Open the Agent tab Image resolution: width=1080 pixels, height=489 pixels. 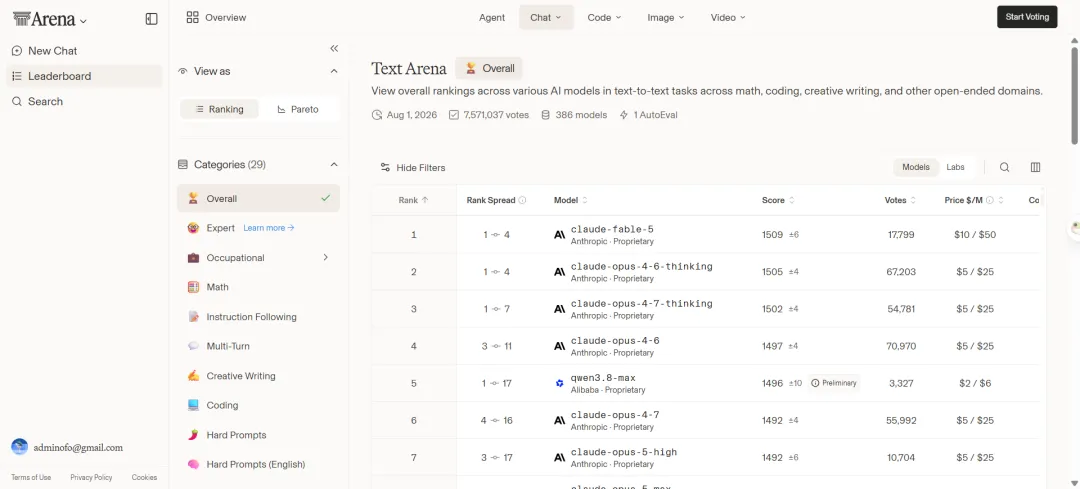pos(492,17)
